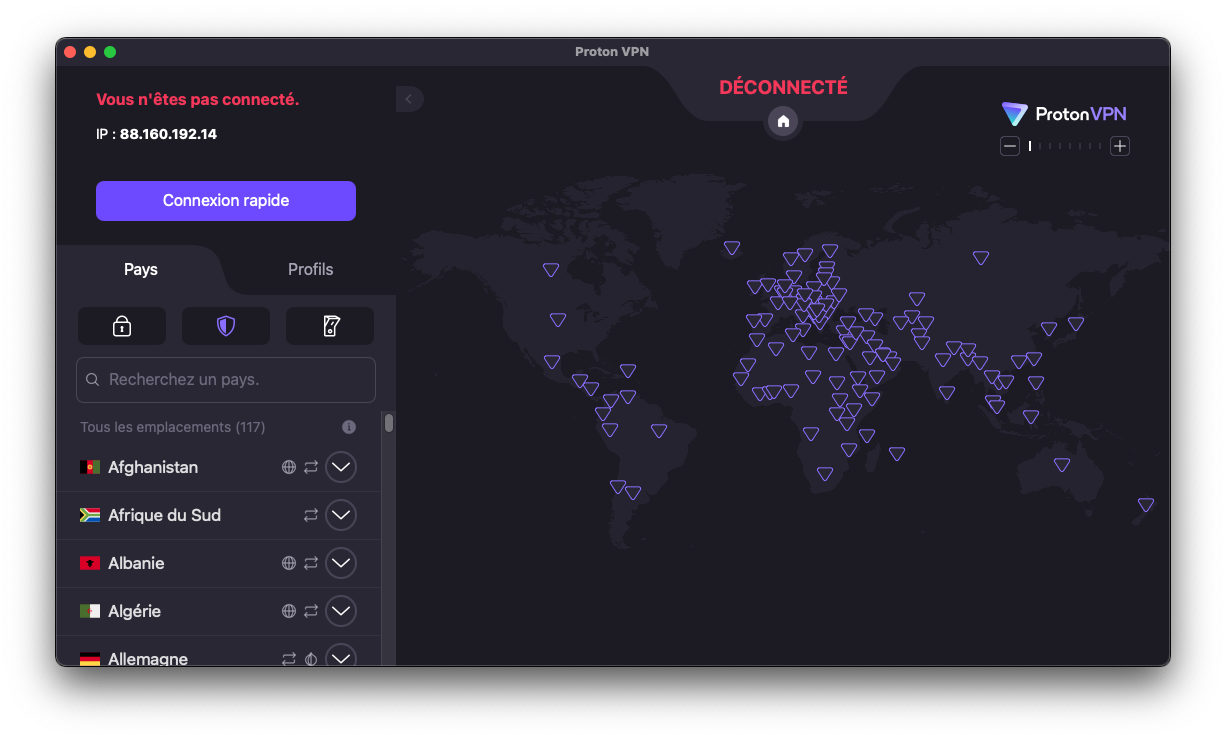
Task: Switch to the Profils tab
Action: pos(311,269)
